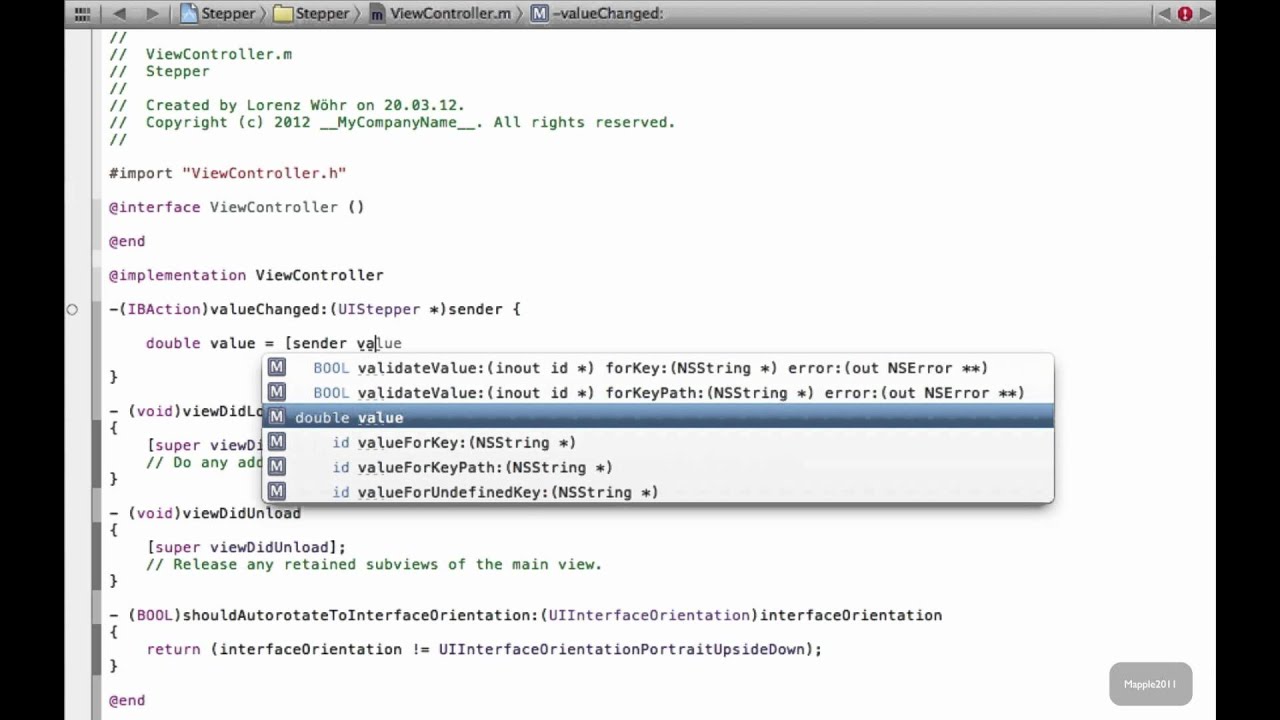
Task: Jump to the next issue arrow
Action: pos(1205,14)
